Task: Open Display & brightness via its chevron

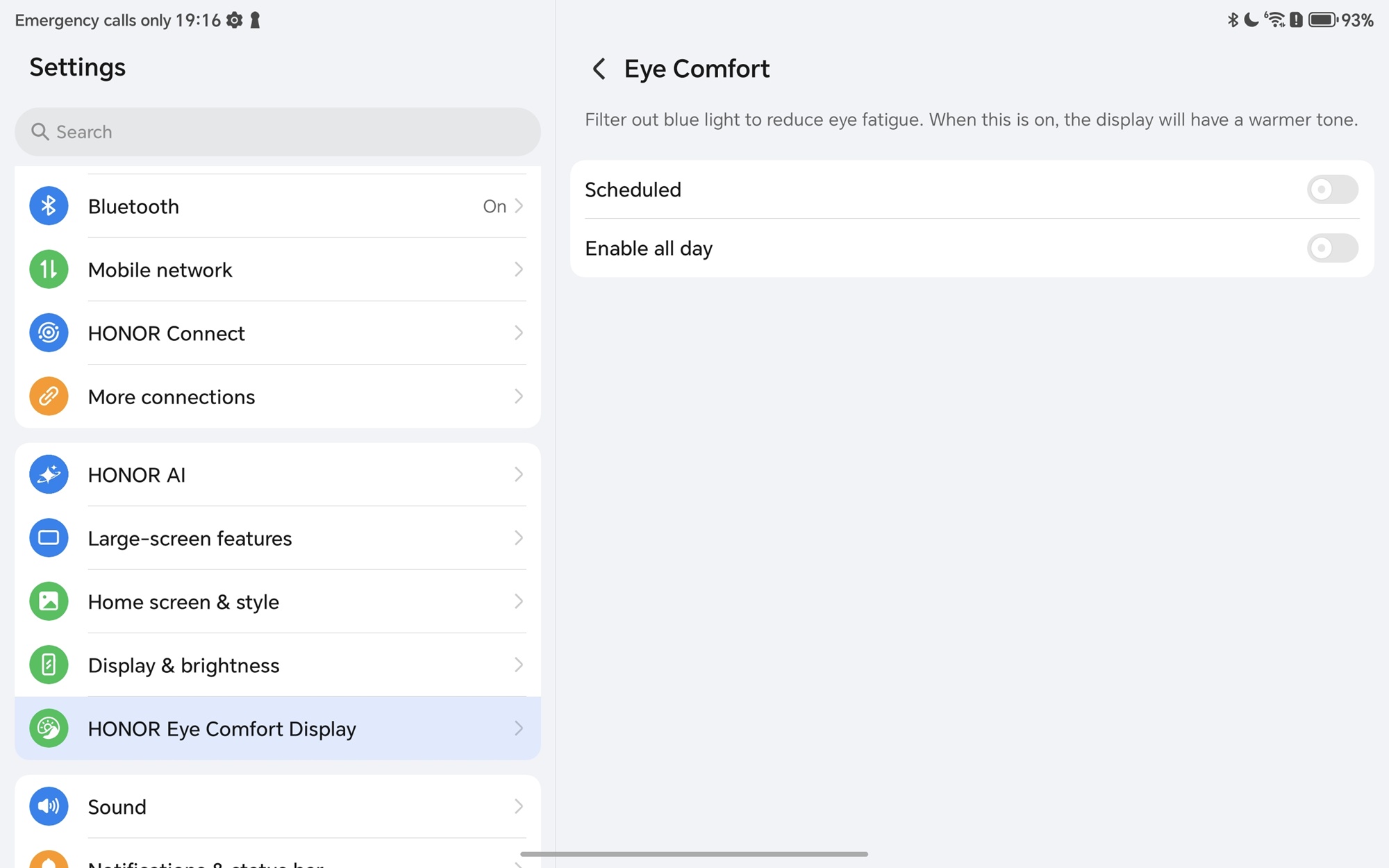Action: tap(518, 665)
